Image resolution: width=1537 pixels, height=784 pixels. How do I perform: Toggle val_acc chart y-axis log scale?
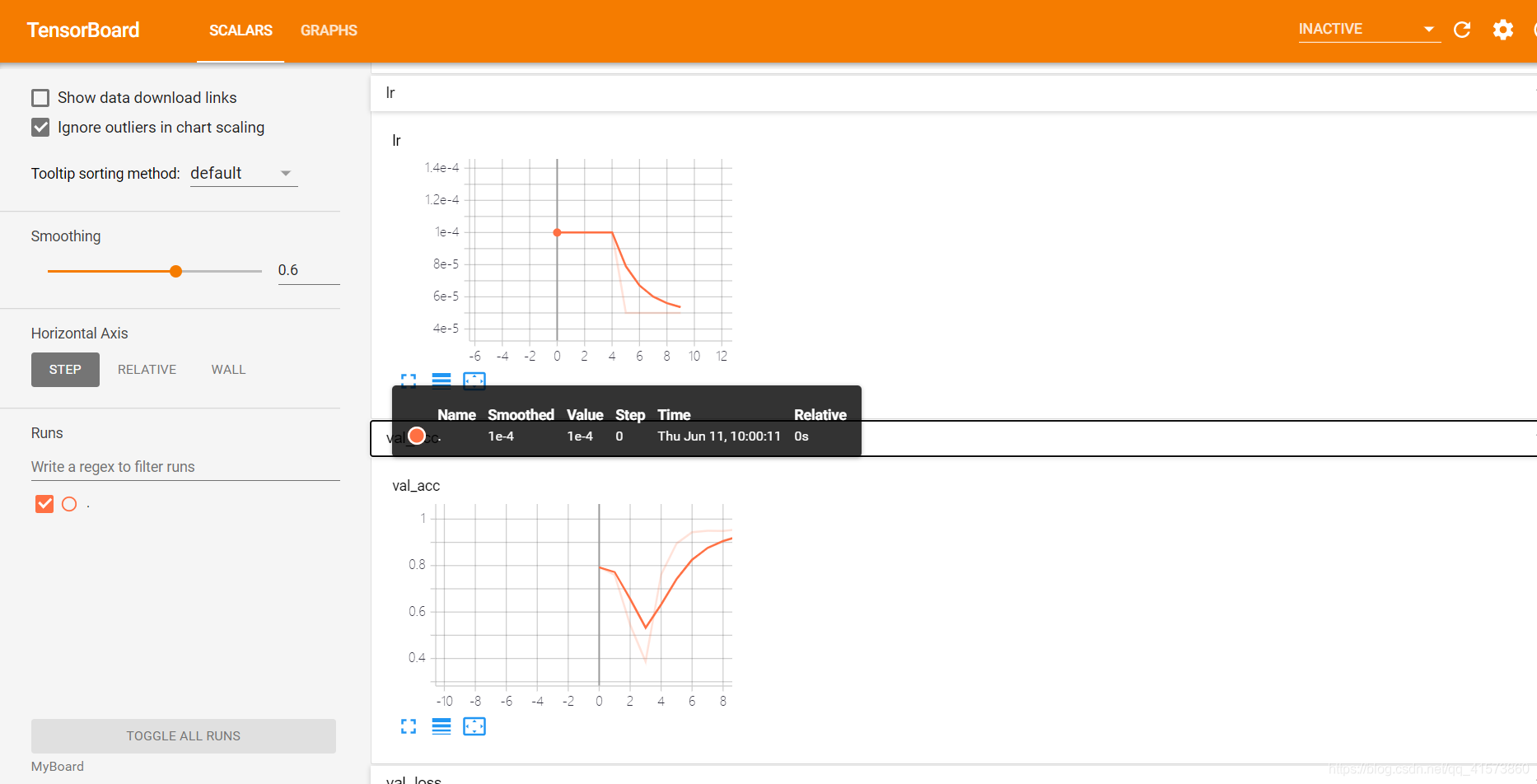tap(441, 726)
